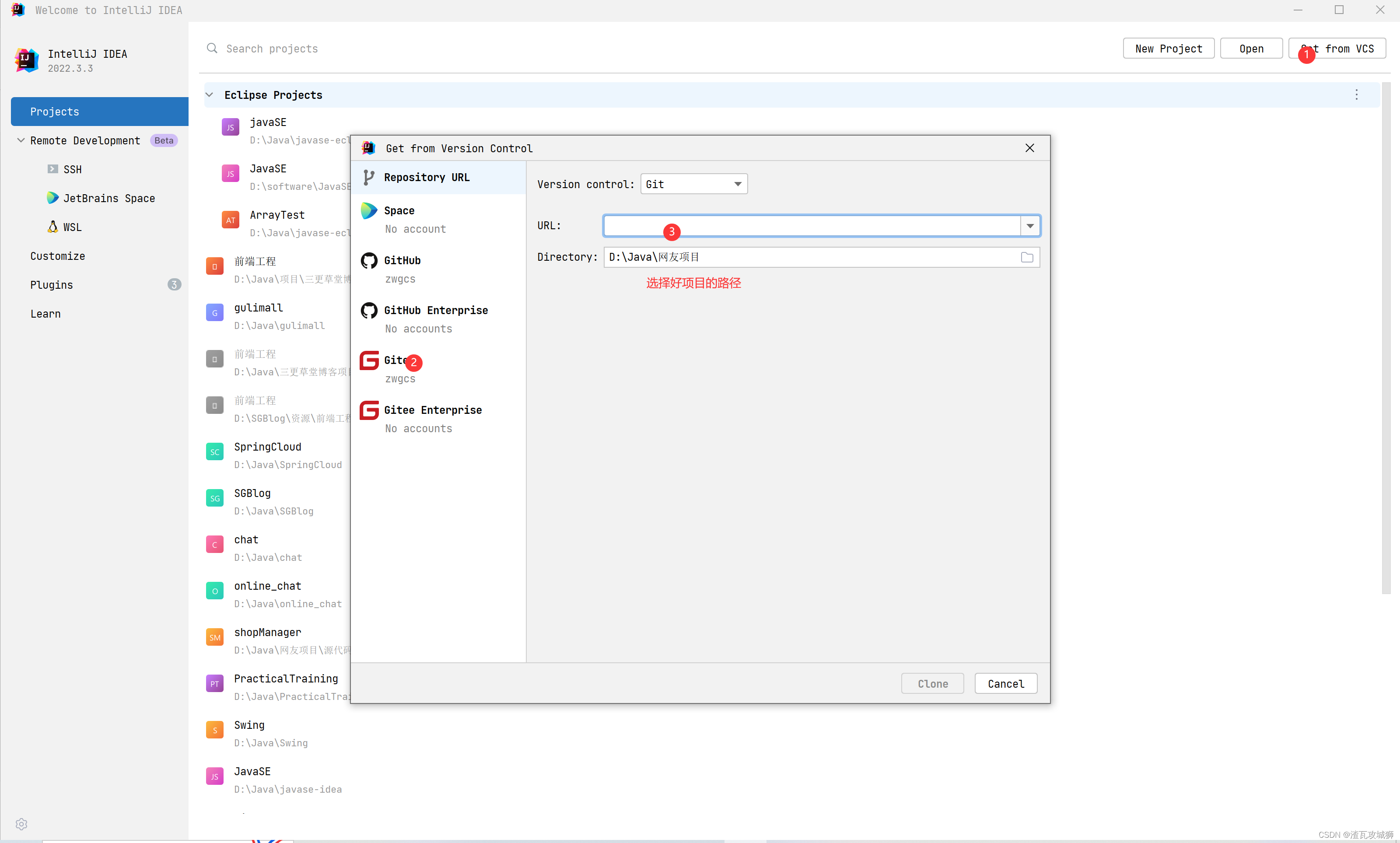The width and height of the screenshot is (1400, 843).
Task: Open the three-dots options for Eclipse Projects
Action: pyautogui.click(x=1356, y=95)
